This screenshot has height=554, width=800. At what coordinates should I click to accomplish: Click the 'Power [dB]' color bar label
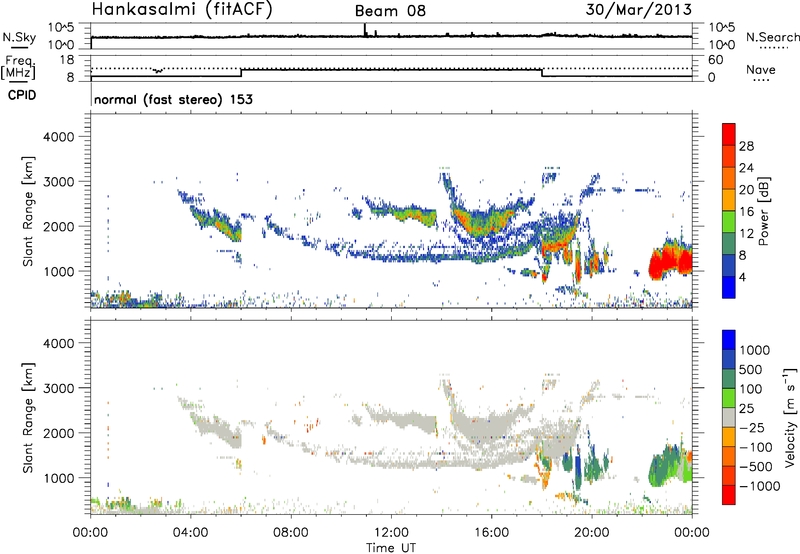[x=764, y=211]
